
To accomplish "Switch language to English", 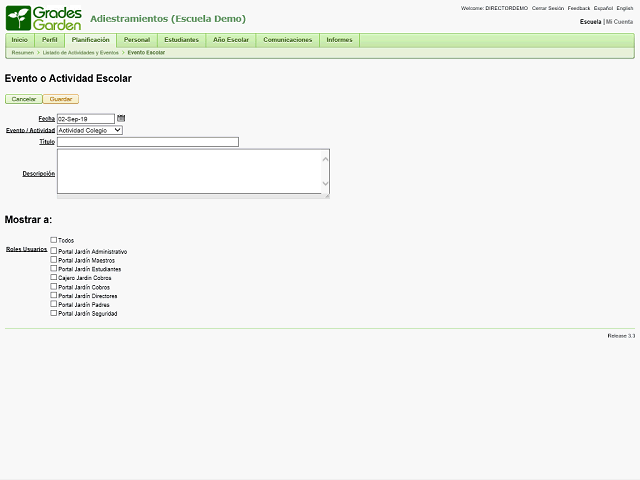I will (625, 8).
